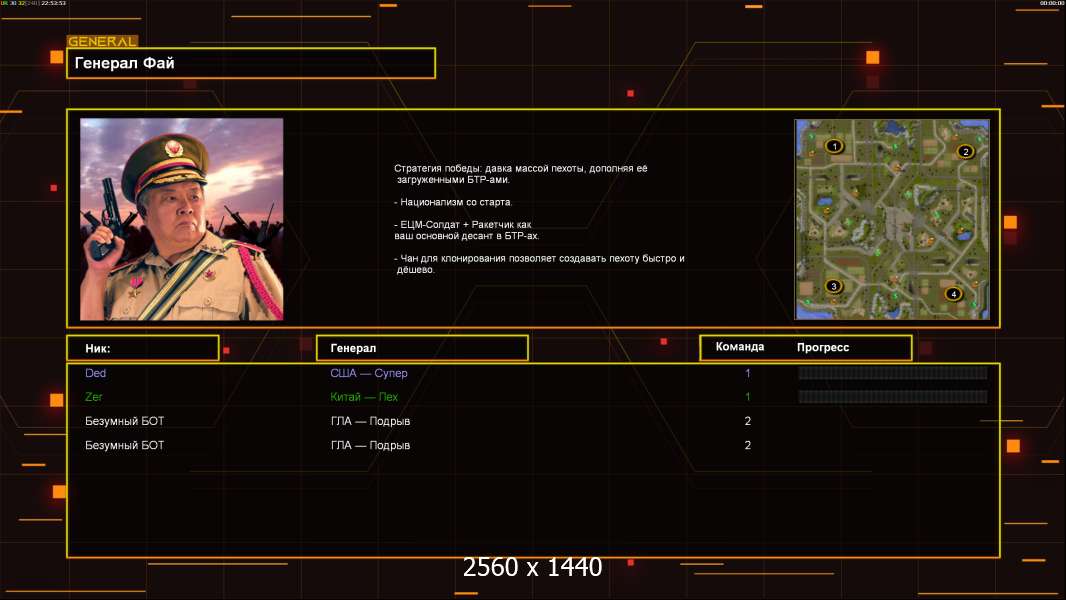Click the 'Национализм со старта' tip line
This screenshot has width=1066, height=600.
(453, 202)
